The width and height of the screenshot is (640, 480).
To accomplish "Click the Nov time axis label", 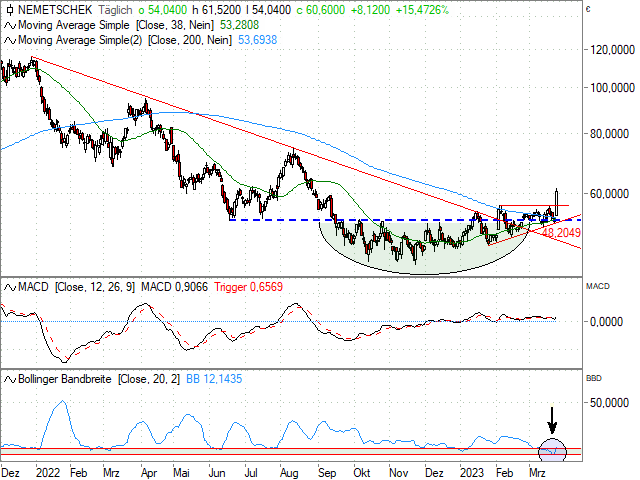I will tap(398, 473).
